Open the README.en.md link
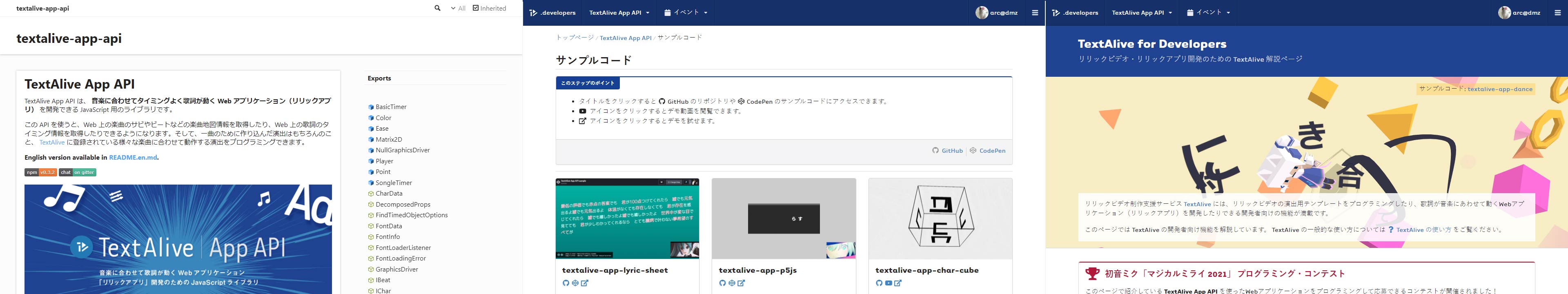This screenshot has height=294, width=1568. point(133,158)
